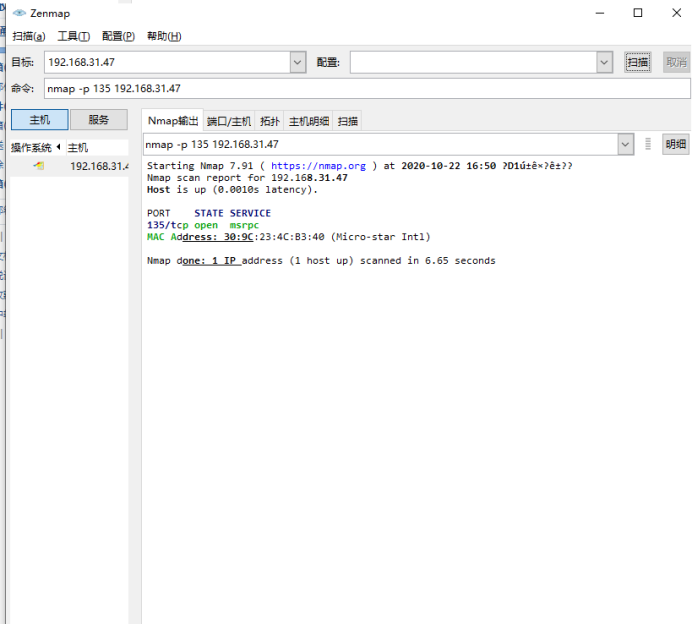Switch to the 端口/主机 tab

pos(229,121)
